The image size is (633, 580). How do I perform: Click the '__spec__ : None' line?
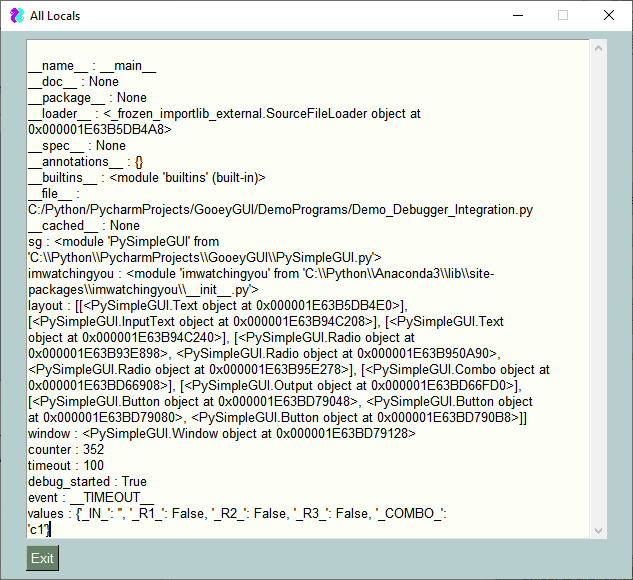coord(77,146)
